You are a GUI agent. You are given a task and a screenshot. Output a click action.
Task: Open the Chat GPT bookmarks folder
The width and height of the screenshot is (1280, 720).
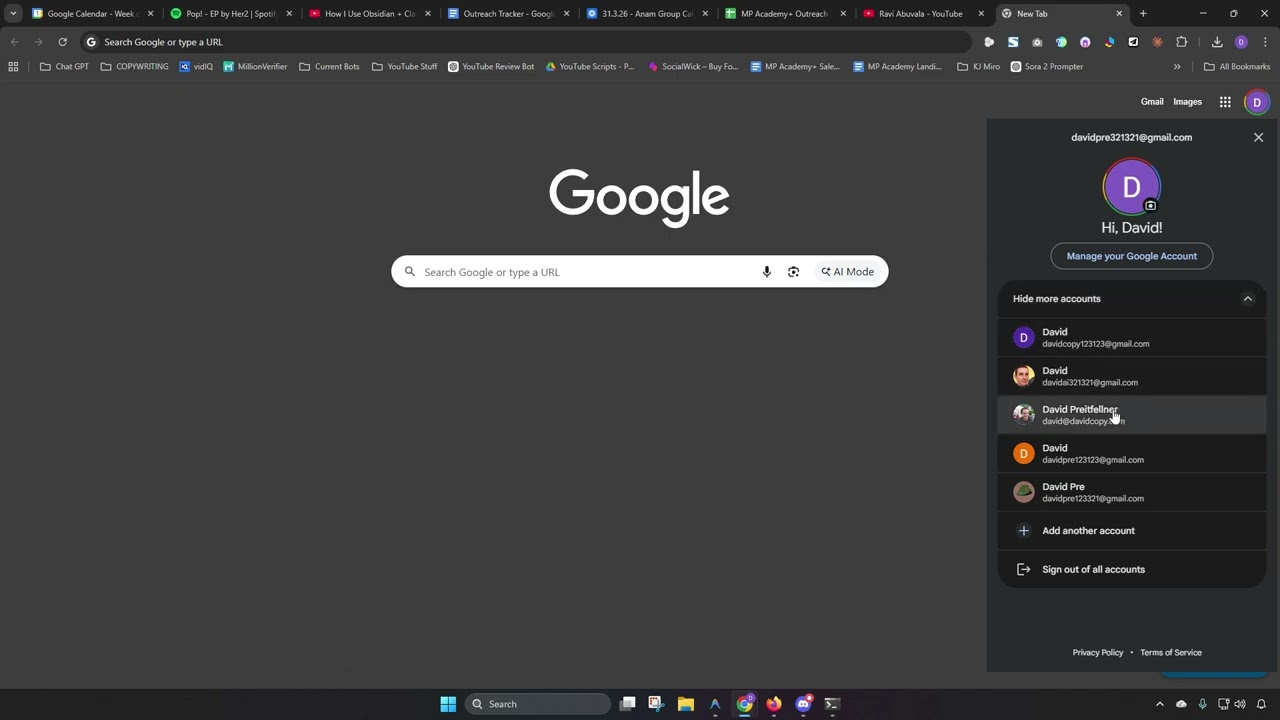click(x=64, y=66)
